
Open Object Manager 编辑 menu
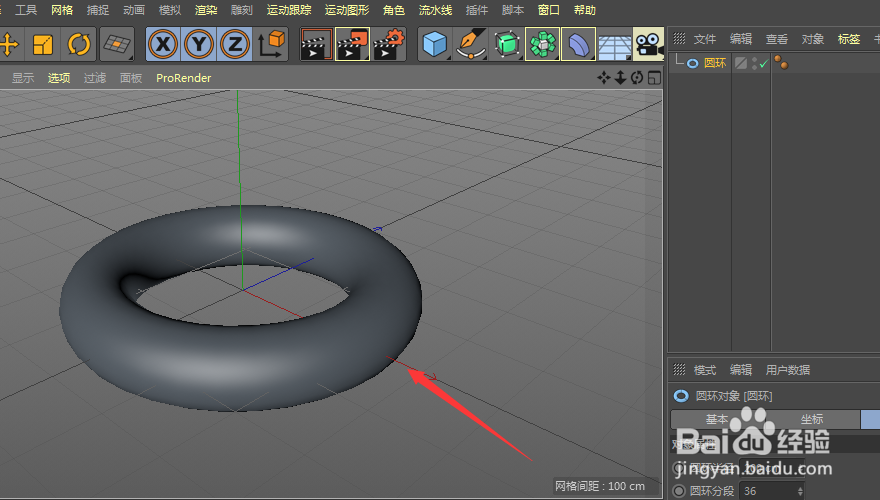[741, 39]
